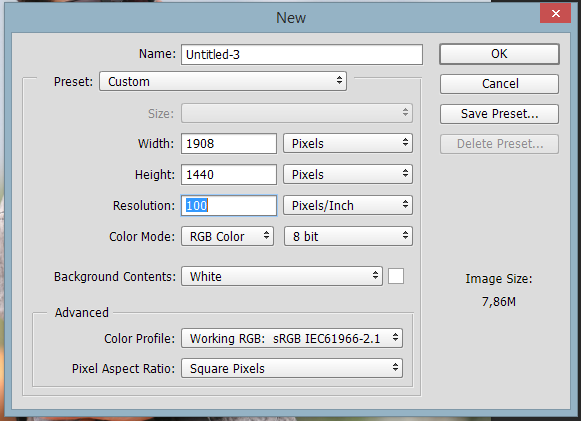This screenshot has width=581, height=421.
Task: Open Background Contents White dropdown
Action: click(282, 276)
